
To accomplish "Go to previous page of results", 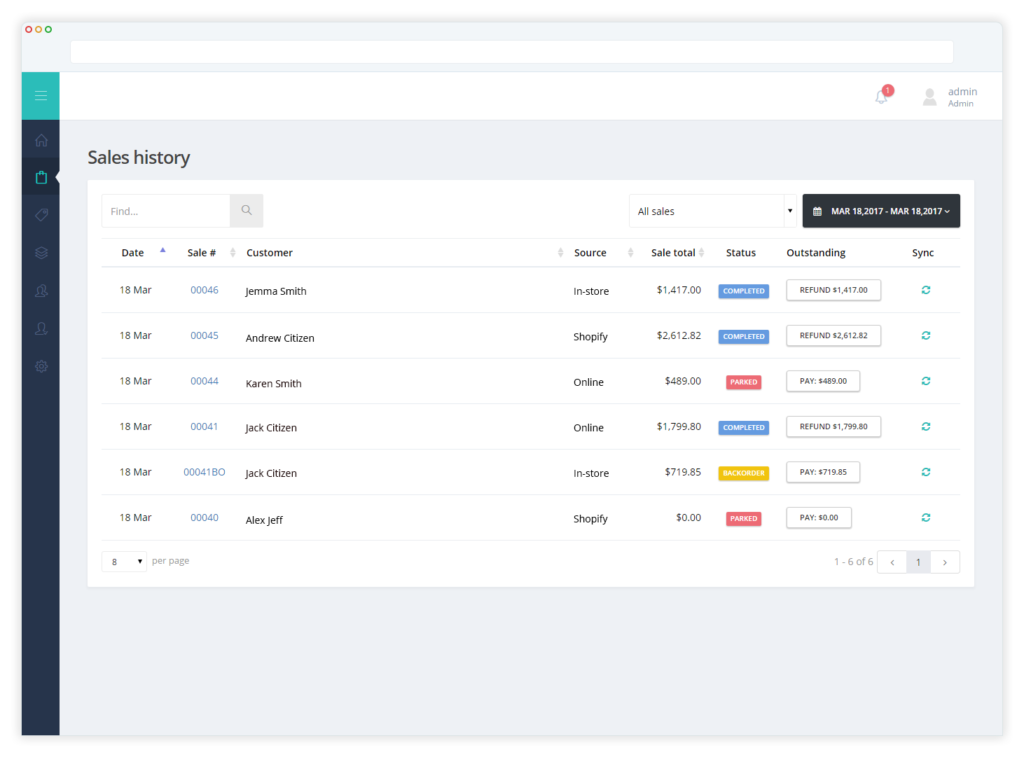I will [892, 562].
